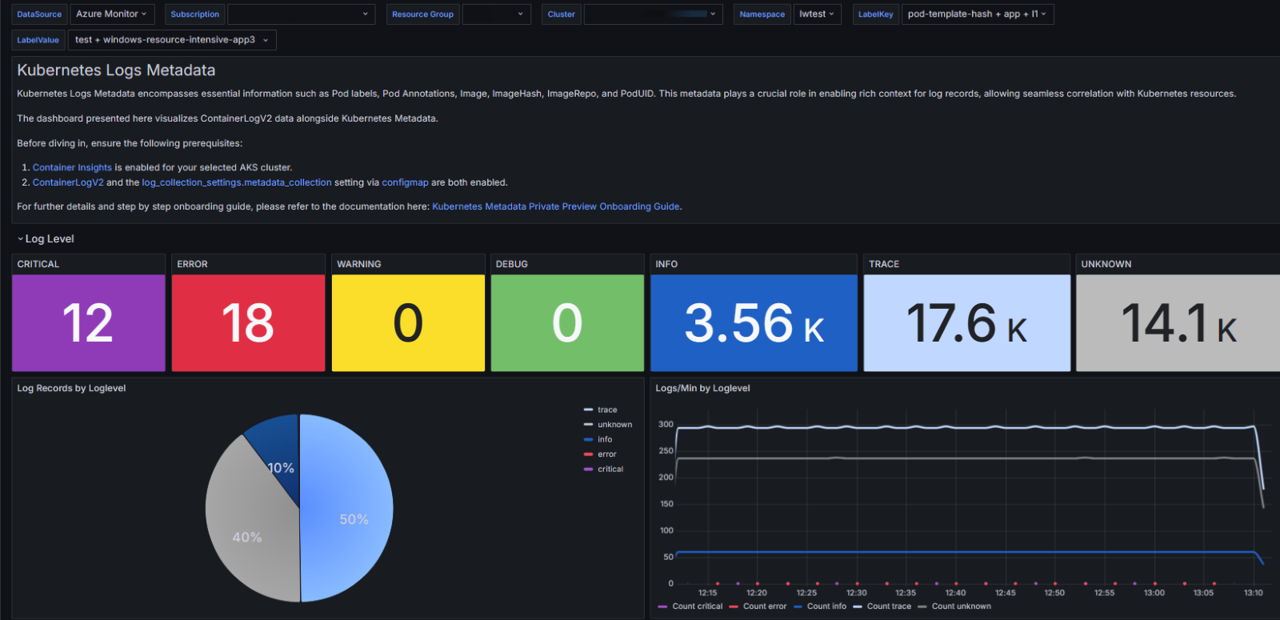This screenshot has height=620, width=1280.
Task: Collapse the Log Level row
Action: (x=47, y=239)
